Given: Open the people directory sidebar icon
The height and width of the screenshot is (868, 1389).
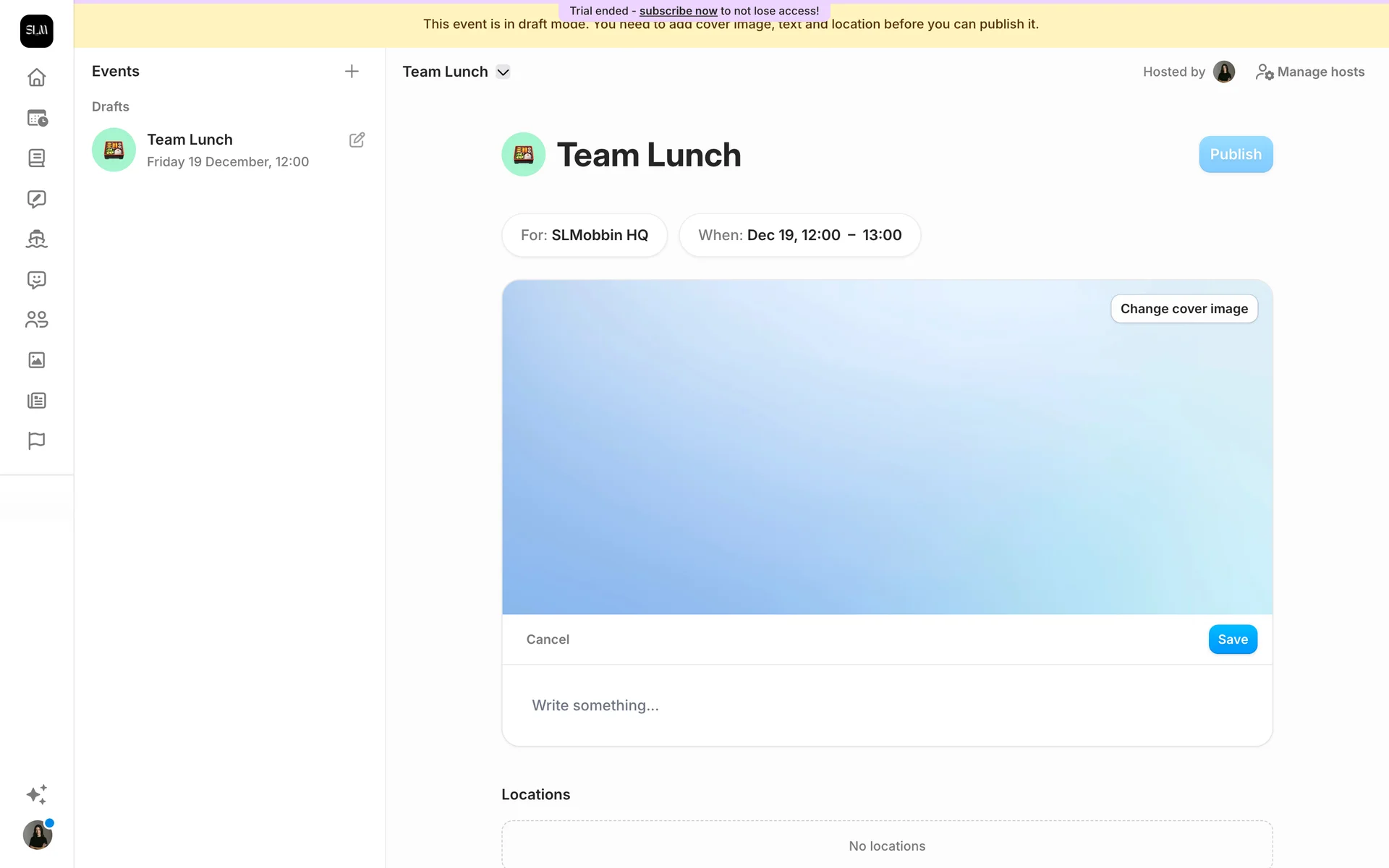Looking at the screenshot, I should coord(36,320).
